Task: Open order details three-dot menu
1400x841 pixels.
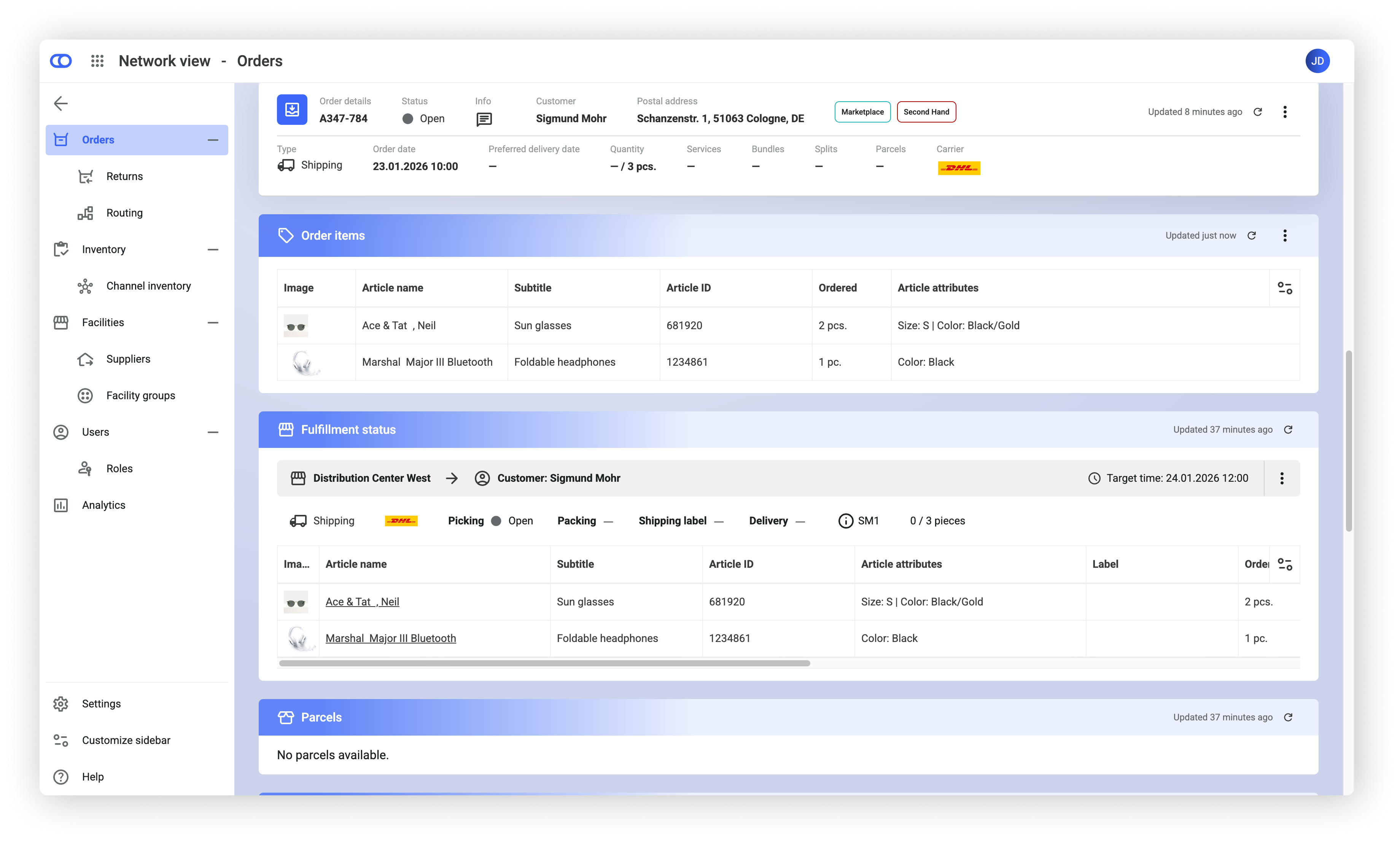Action: (1284, 111)
